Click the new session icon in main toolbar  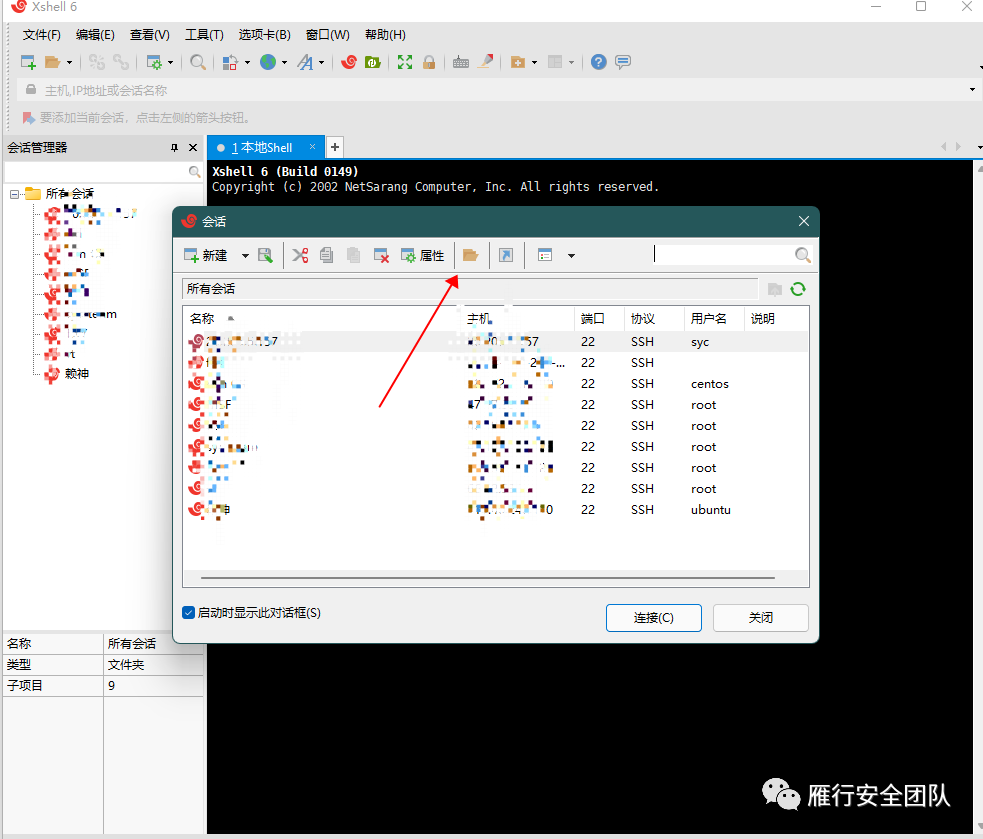tap(28, 62)
